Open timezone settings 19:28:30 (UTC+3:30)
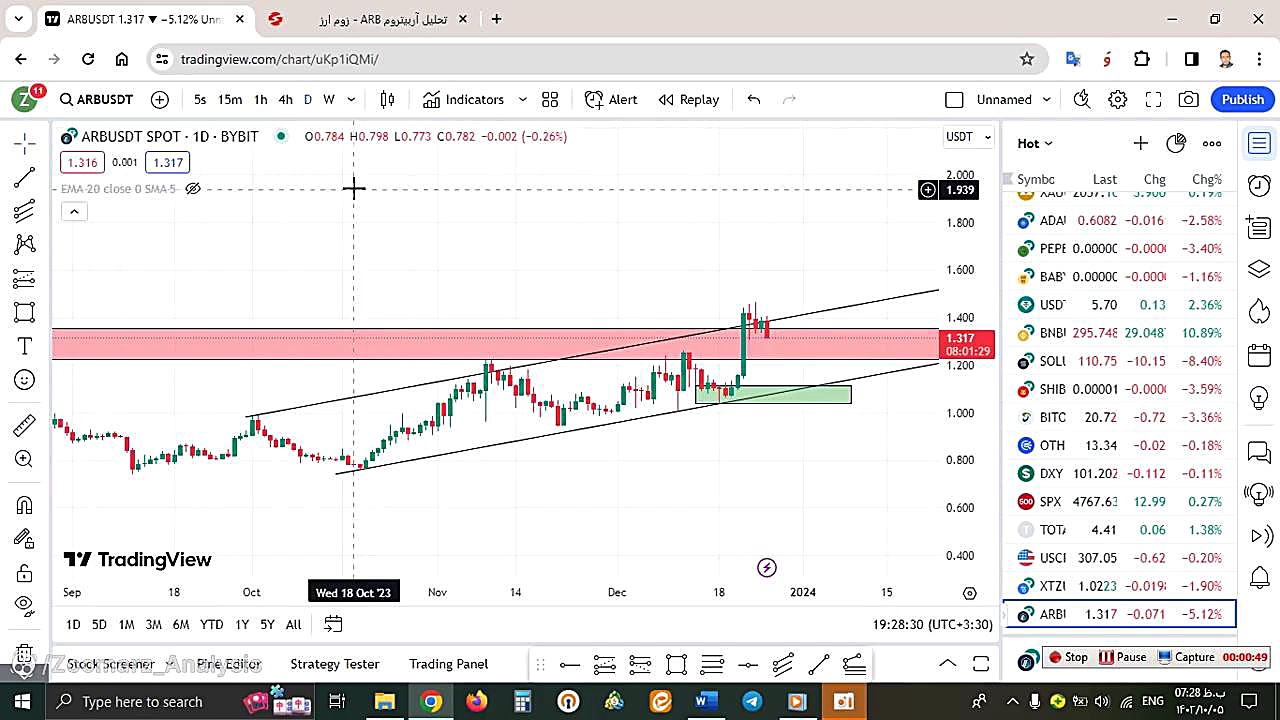 pyautogui.click(x=932, y=624)
